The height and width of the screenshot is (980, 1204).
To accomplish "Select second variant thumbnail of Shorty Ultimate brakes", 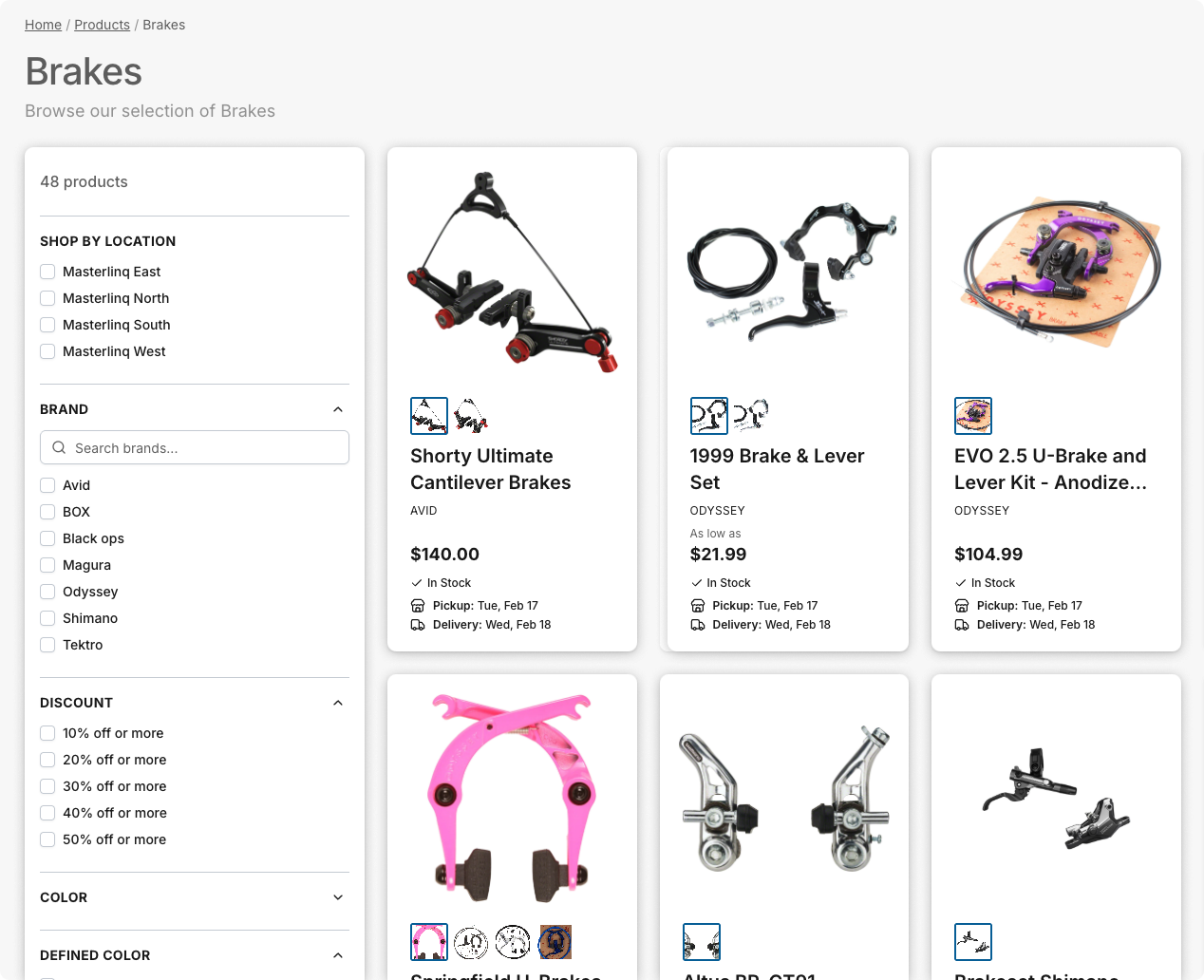I will point(470,416).
